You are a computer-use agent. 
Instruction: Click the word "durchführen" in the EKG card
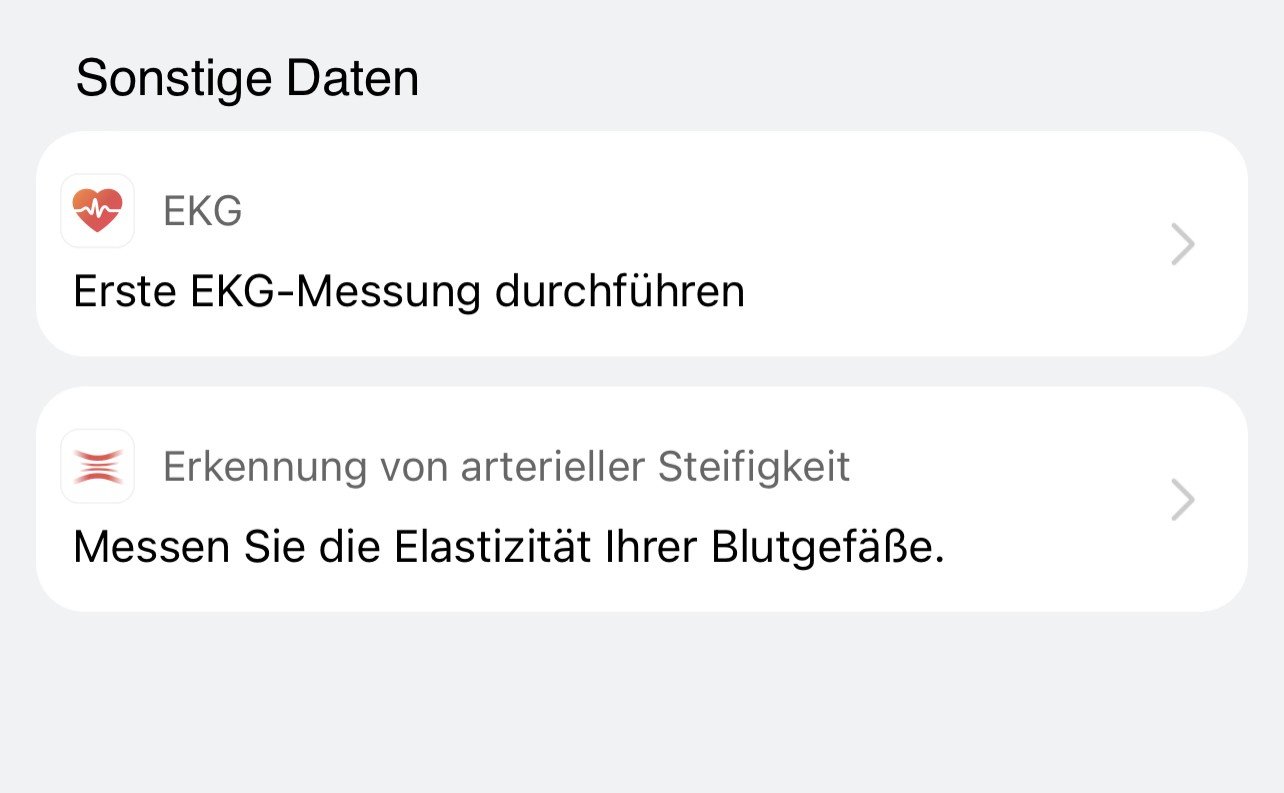coord(620,292)
